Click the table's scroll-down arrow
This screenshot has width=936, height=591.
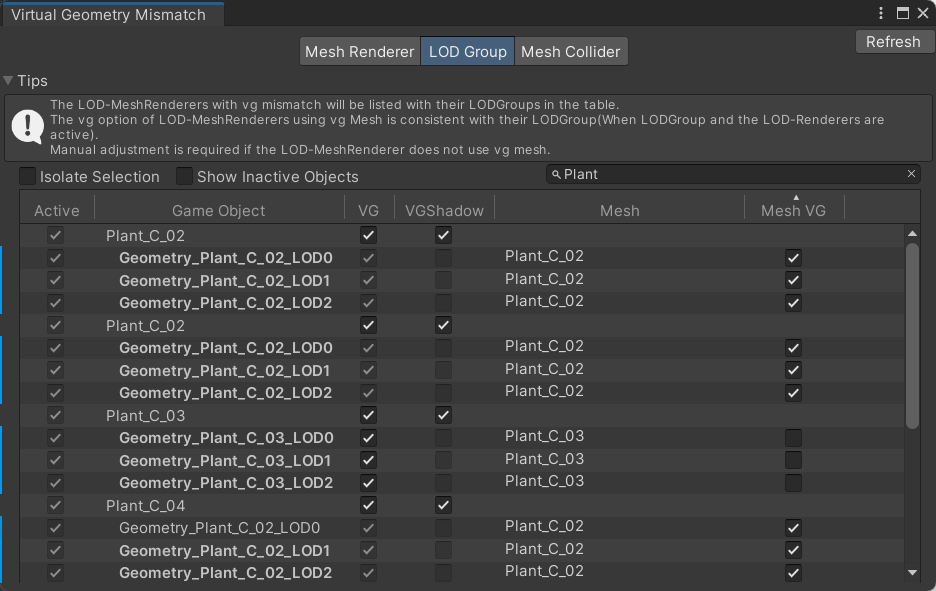(x=911, y=573)
